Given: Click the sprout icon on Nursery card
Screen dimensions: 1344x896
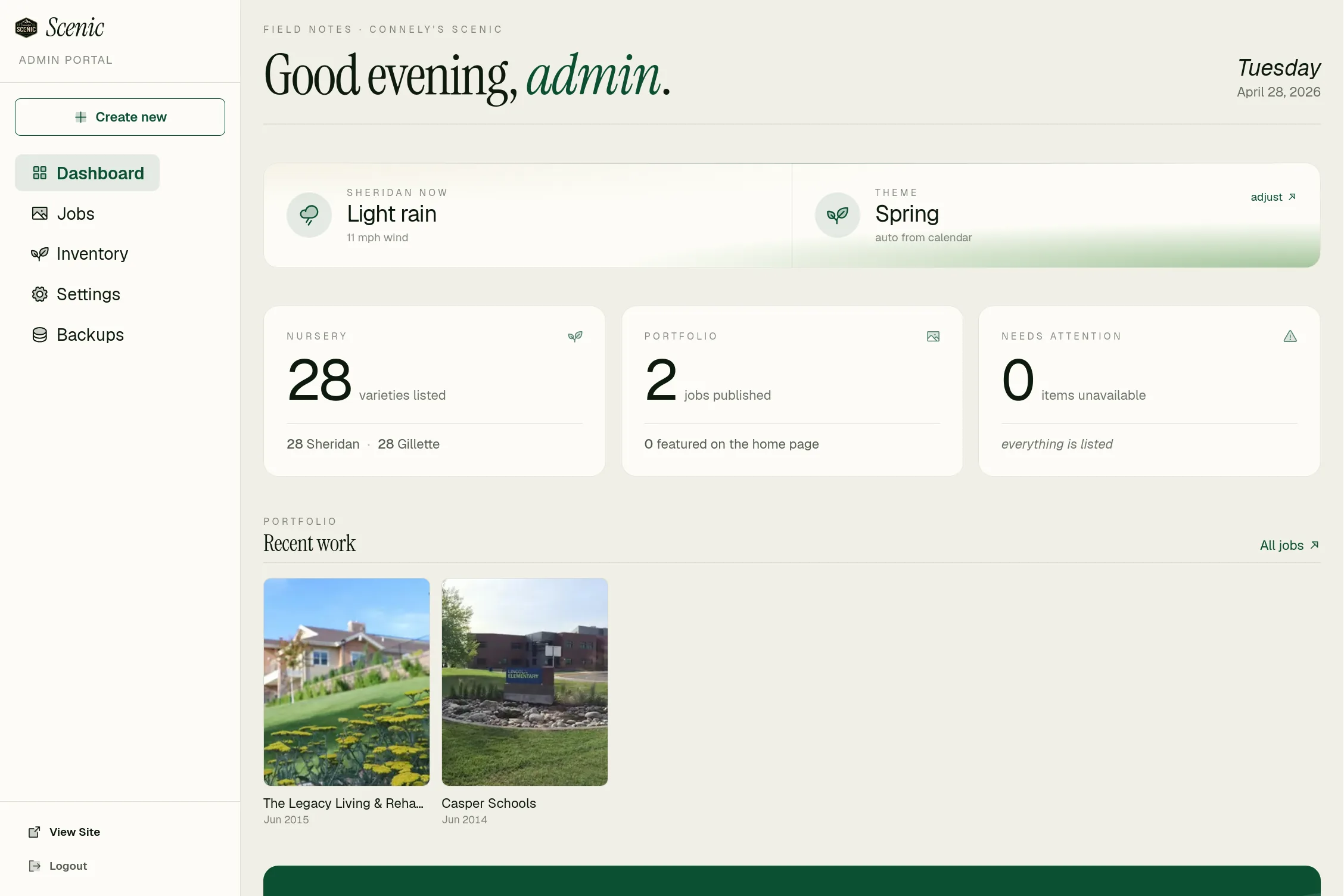Looking at the screenshot, I should (x=575, y=337).
